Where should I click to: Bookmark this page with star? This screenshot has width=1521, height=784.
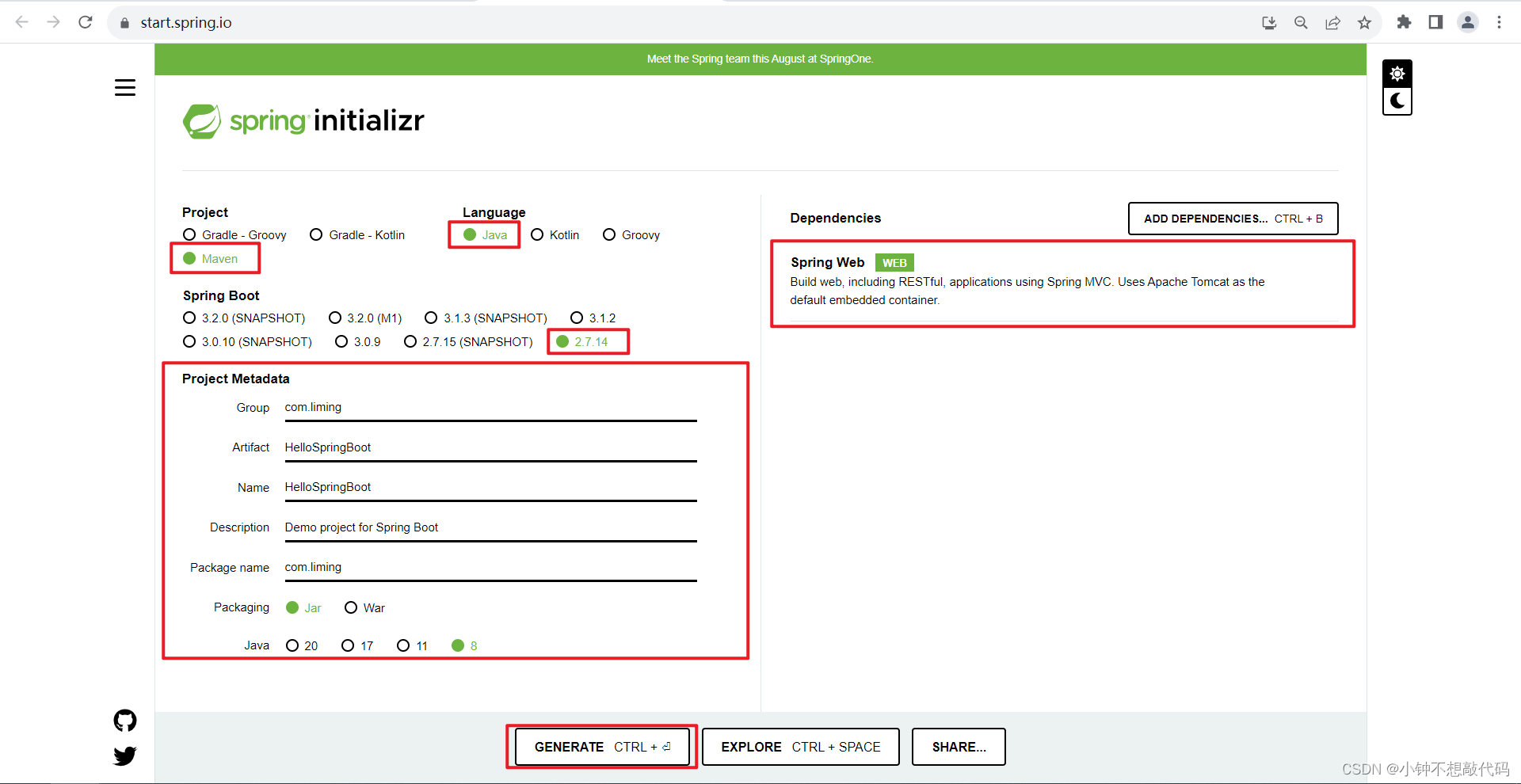1364,23
